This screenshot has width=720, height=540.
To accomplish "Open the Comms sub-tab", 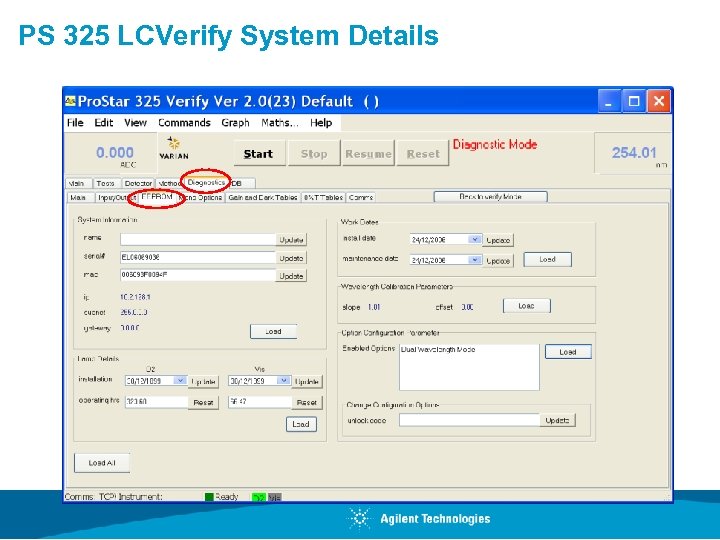I will [x=361, y=197].
